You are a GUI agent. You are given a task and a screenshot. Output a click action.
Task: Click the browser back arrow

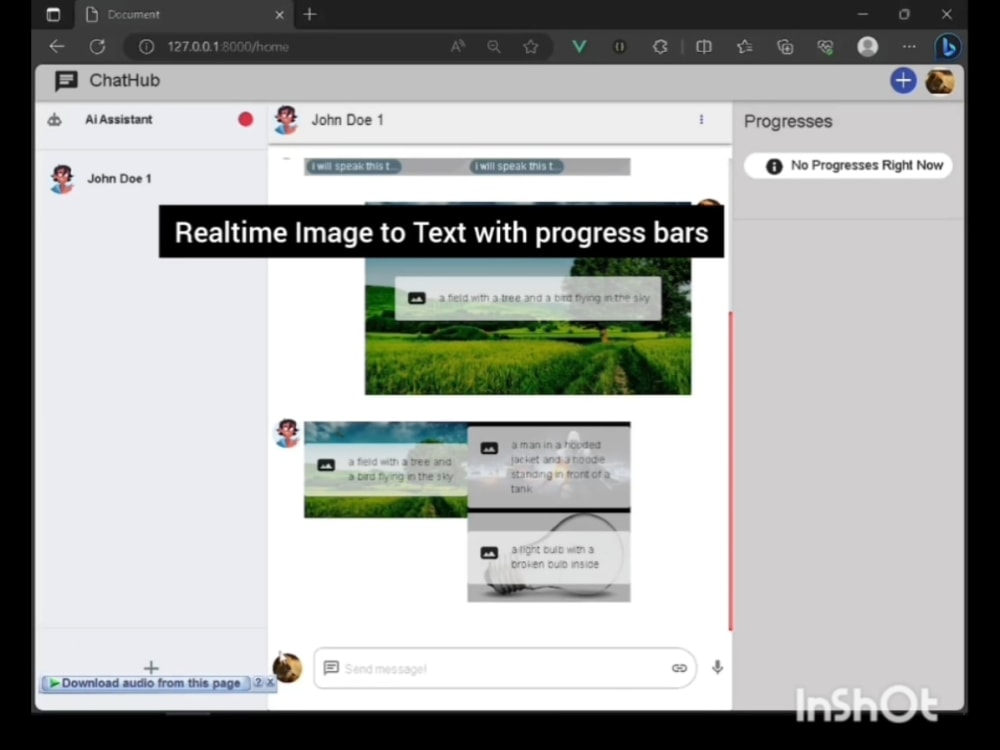[56, 46]
